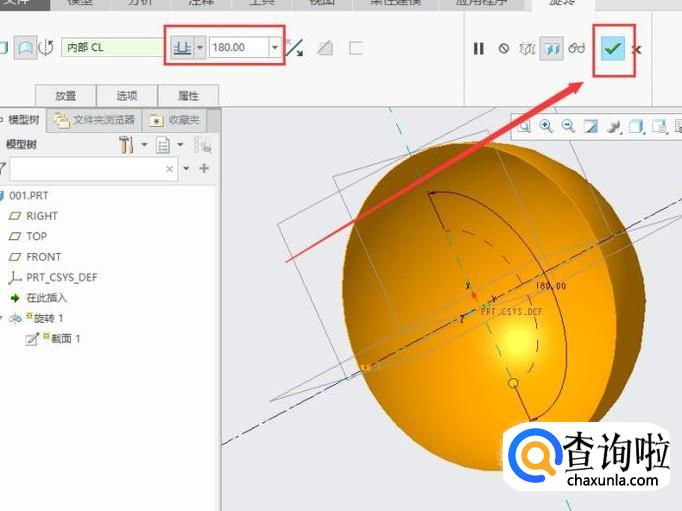The height and width of the screenshot is (511, 682).
Task: Select the FRONT datum plane
Action: tap(43, 257)
